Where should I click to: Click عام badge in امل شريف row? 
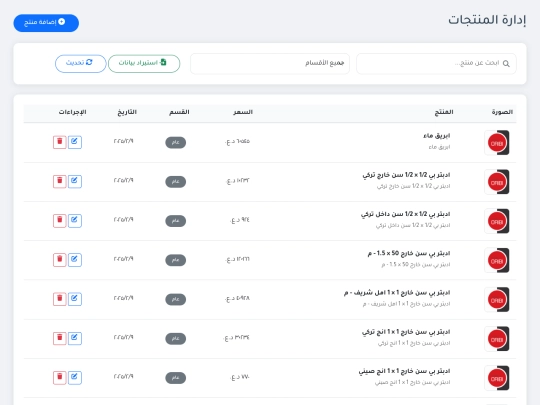pyautogui.click(x=176, y=300)
